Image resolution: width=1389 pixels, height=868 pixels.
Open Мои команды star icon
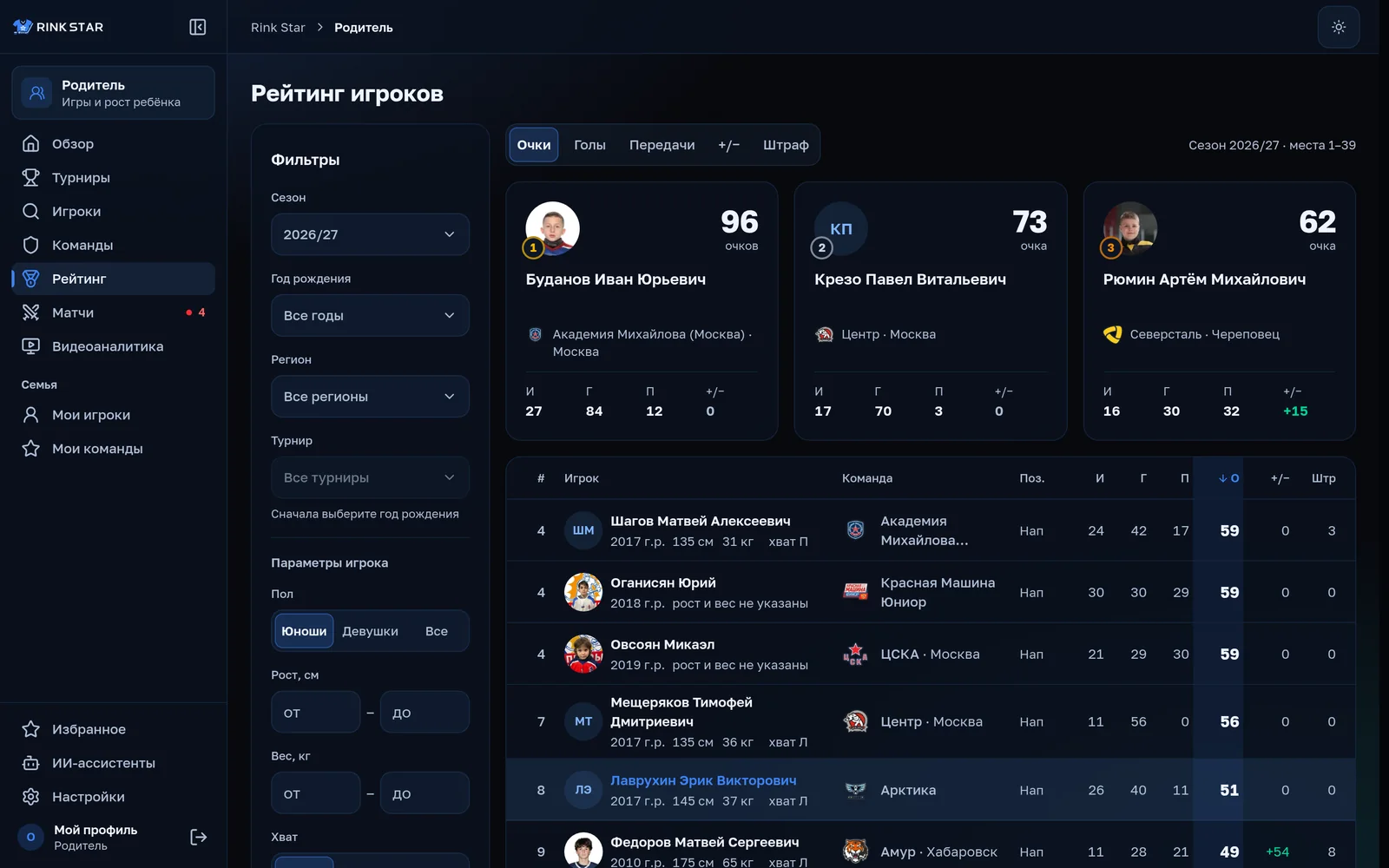30,449
